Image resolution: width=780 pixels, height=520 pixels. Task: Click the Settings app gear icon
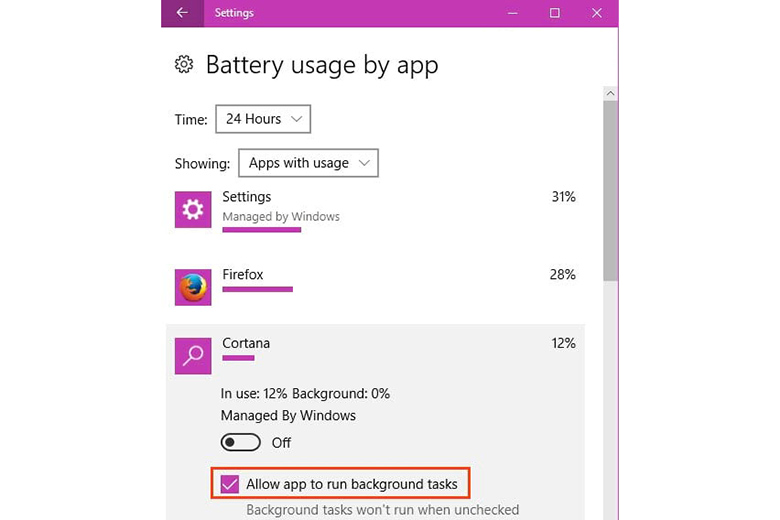pyautogui.click(x=193, y=210)
